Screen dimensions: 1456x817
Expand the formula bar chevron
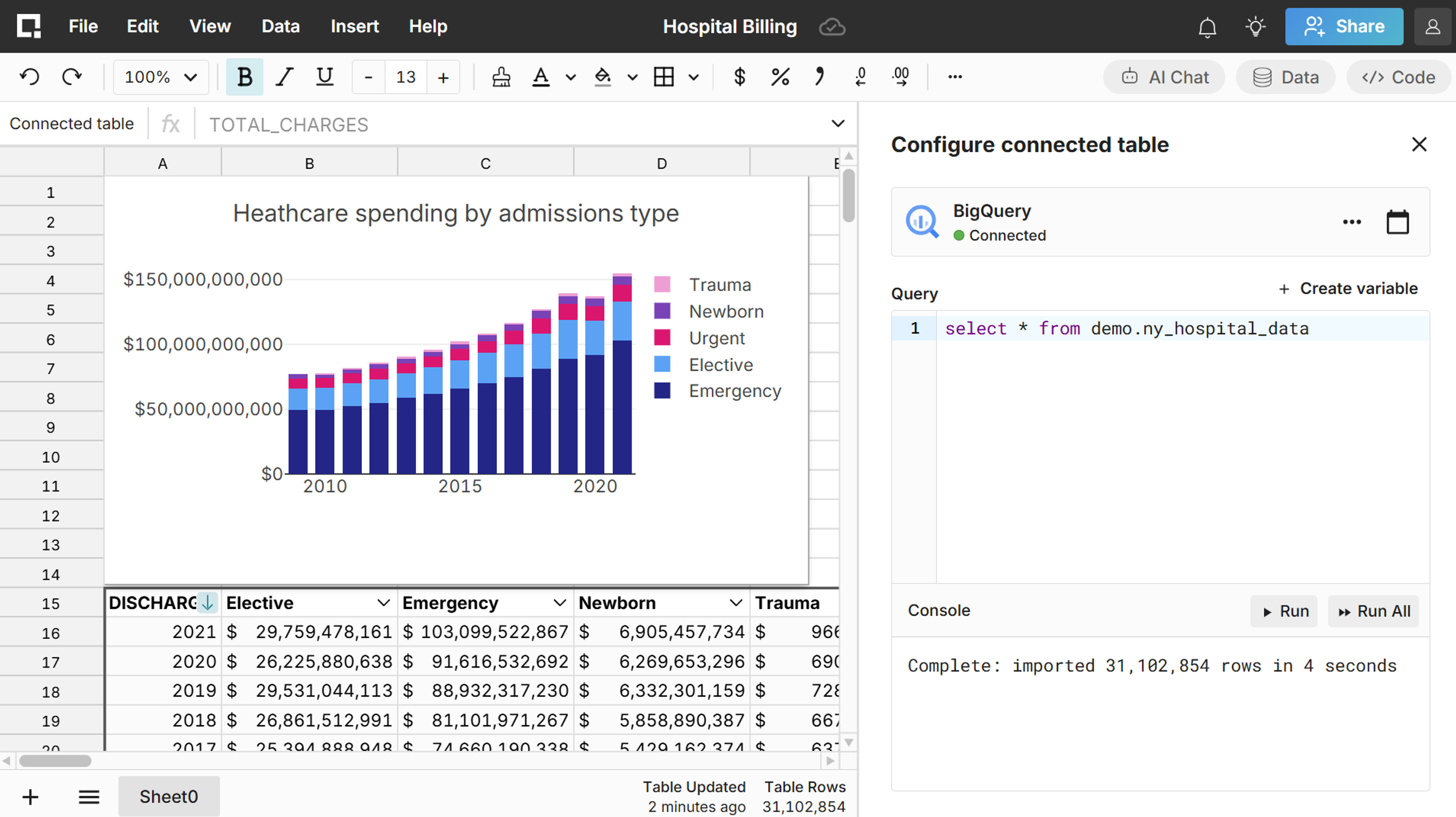click(x=837, y=124)
